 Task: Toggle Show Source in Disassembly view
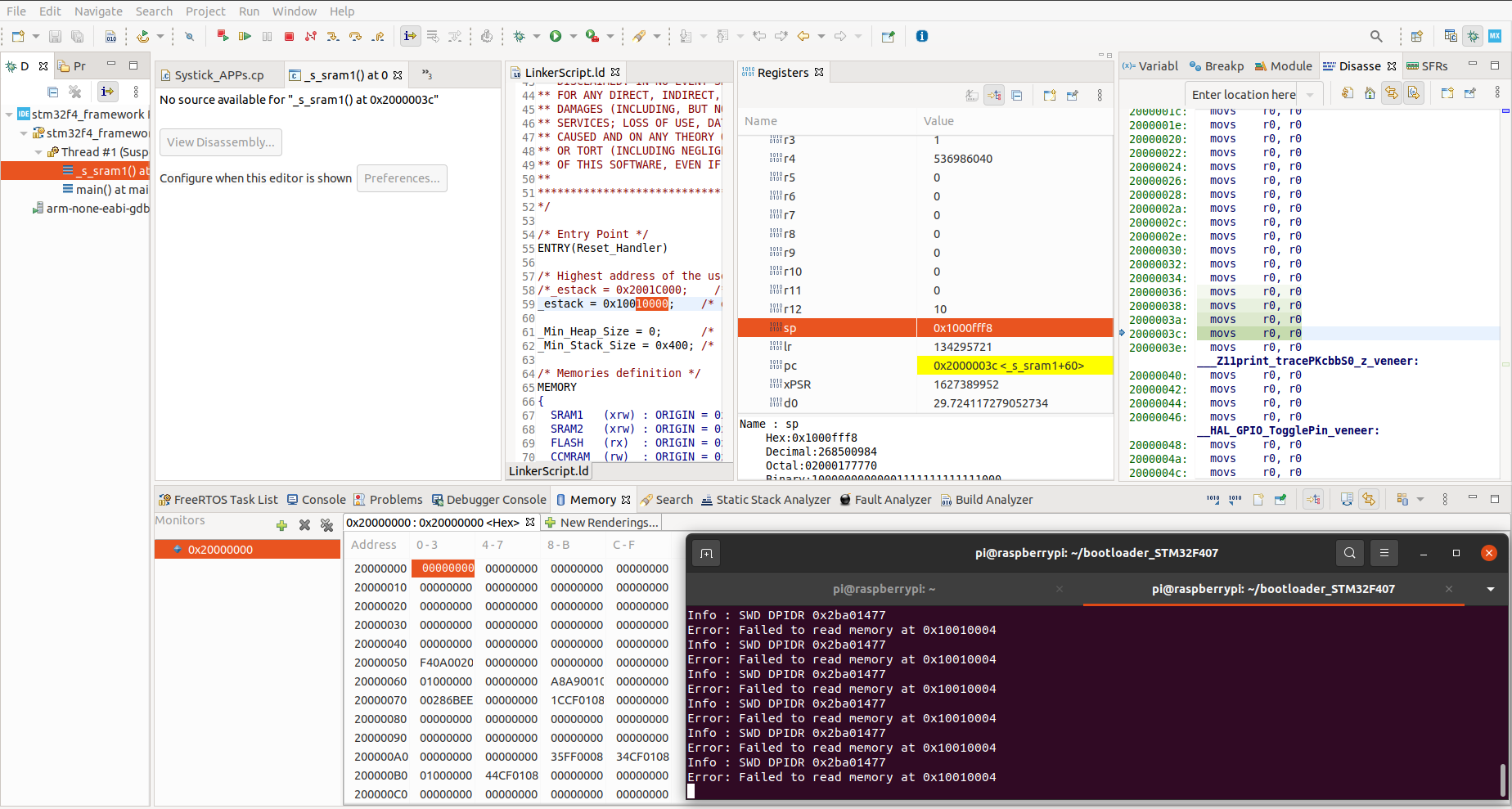click(x=1414, y=94)
